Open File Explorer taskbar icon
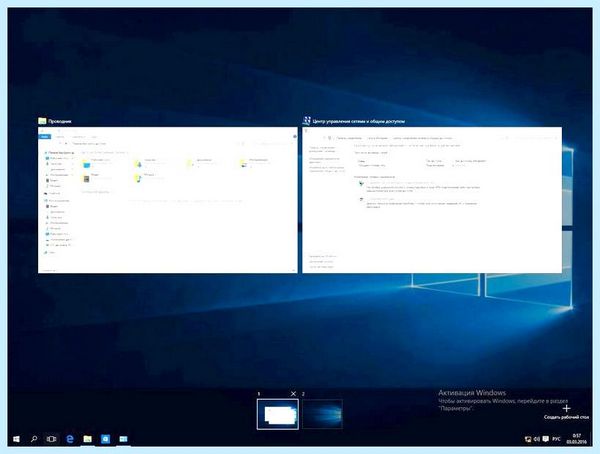600x454 pixels. coord(88,439)
